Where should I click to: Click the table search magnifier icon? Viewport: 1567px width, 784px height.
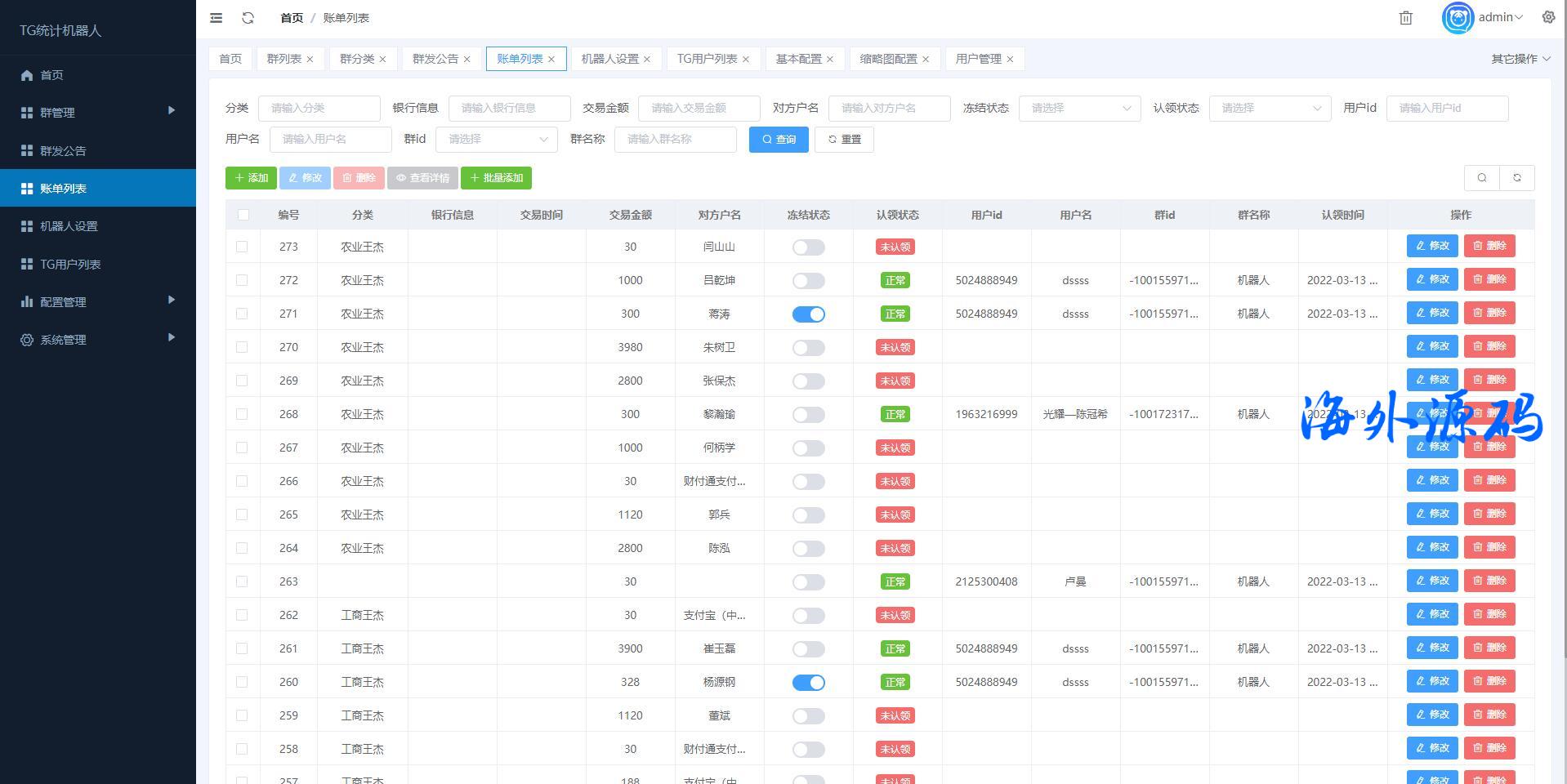1482,178
